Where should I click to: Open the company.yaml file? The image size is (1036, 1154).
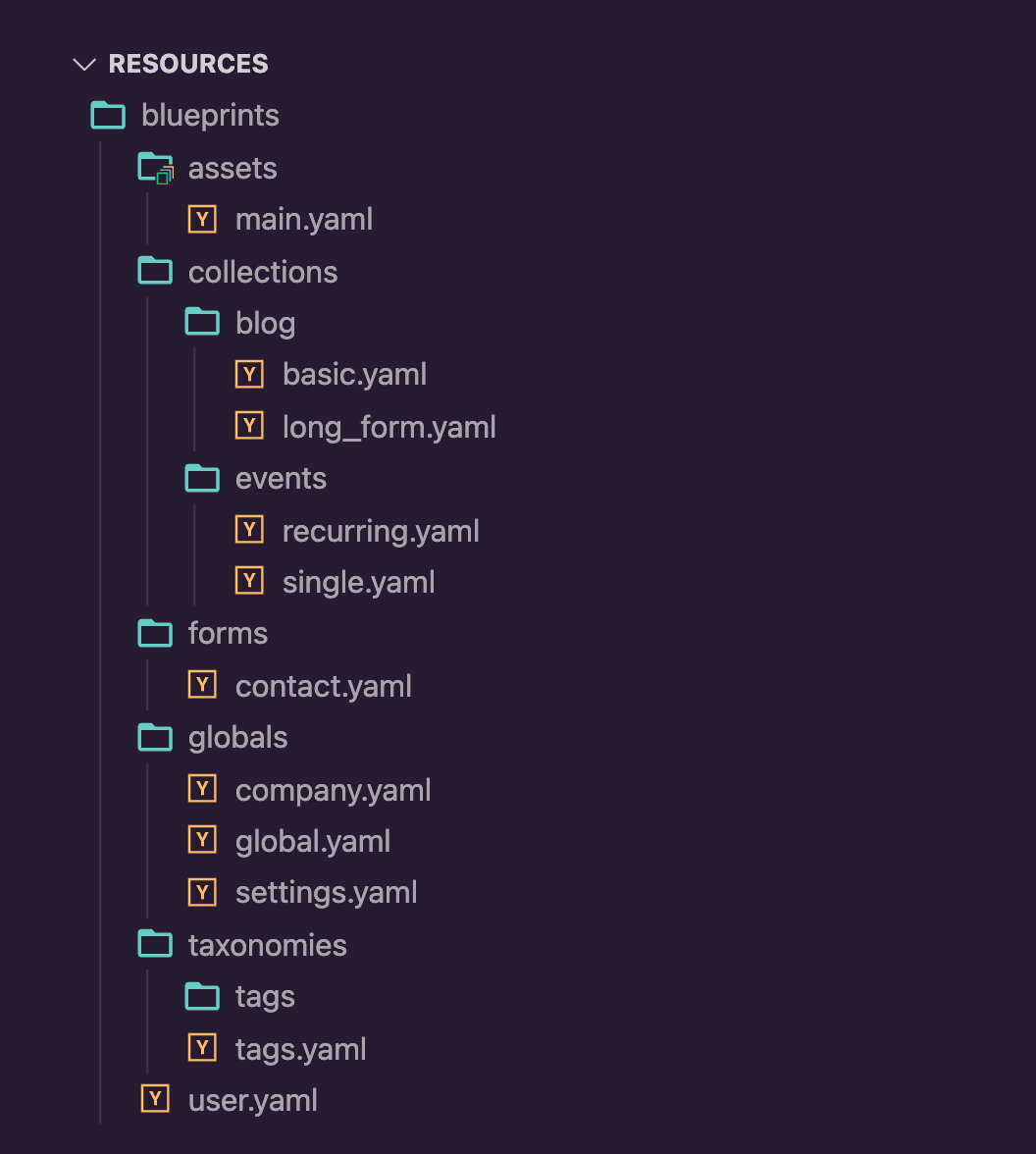coord(333,789)
